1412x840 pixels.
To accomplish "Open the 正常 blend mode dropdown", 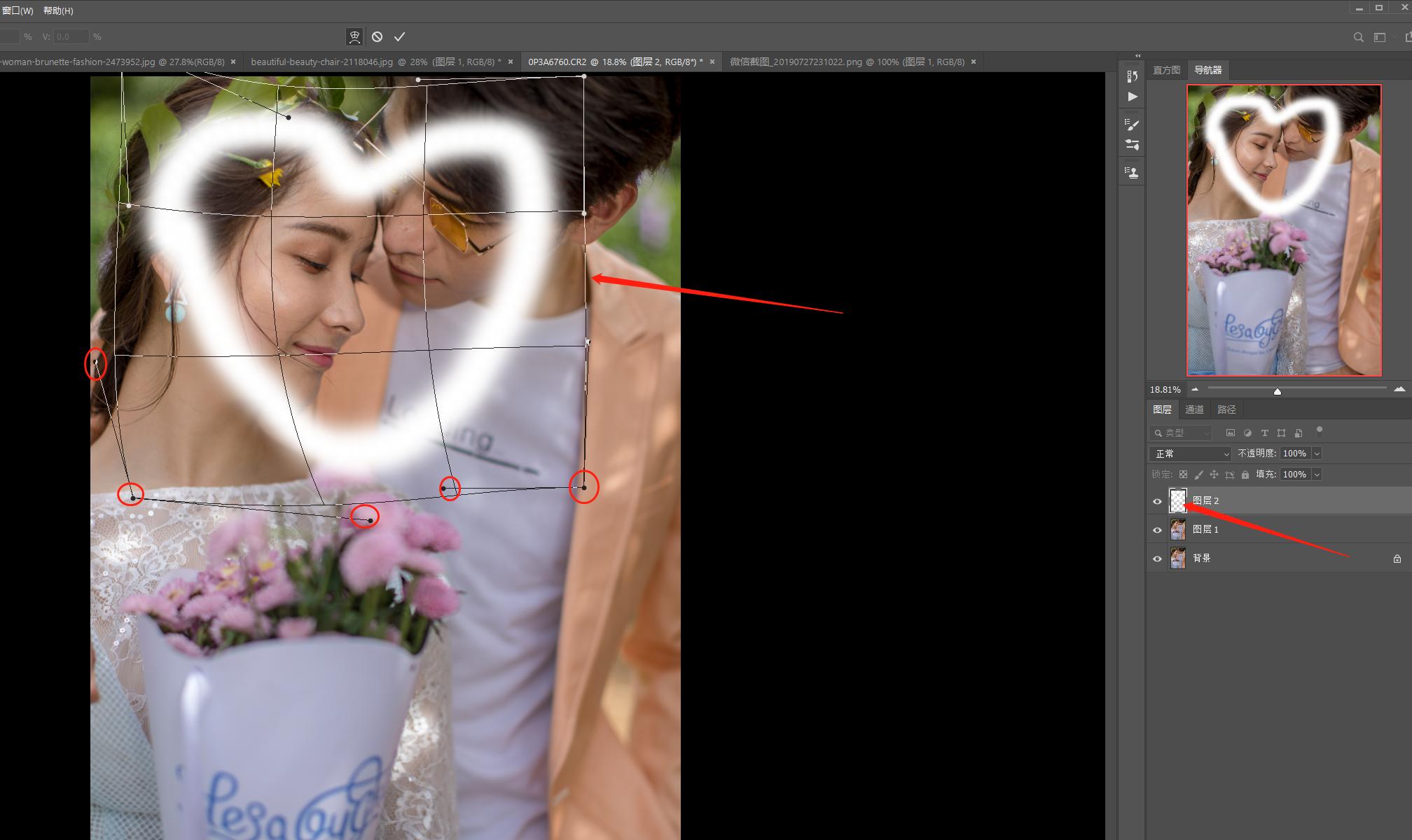I will pyautogui.click(x=1190, y=454).
